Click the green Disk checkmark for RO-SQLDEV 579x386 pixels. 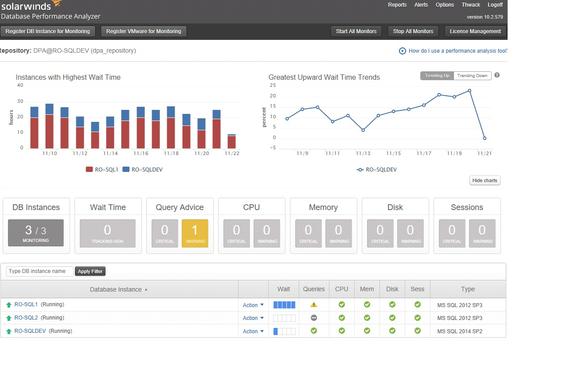[x=392, y=331]
